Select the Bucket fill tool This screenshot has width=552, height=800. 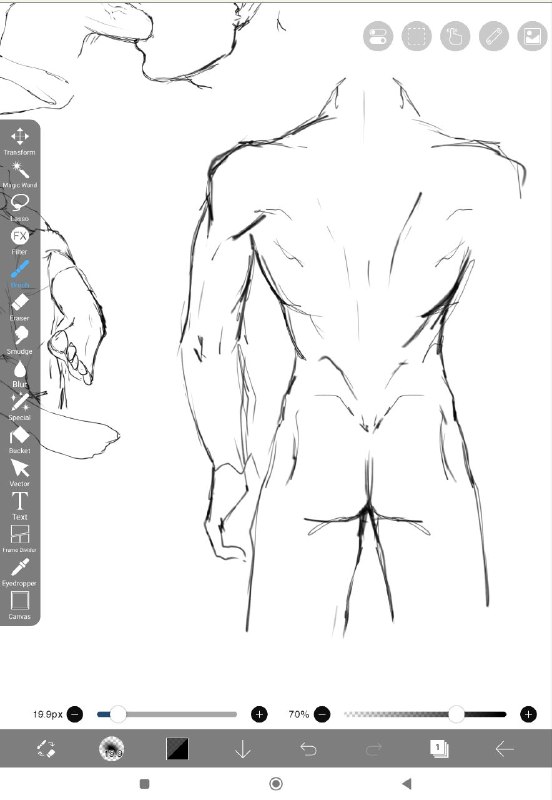coord(19,439)
